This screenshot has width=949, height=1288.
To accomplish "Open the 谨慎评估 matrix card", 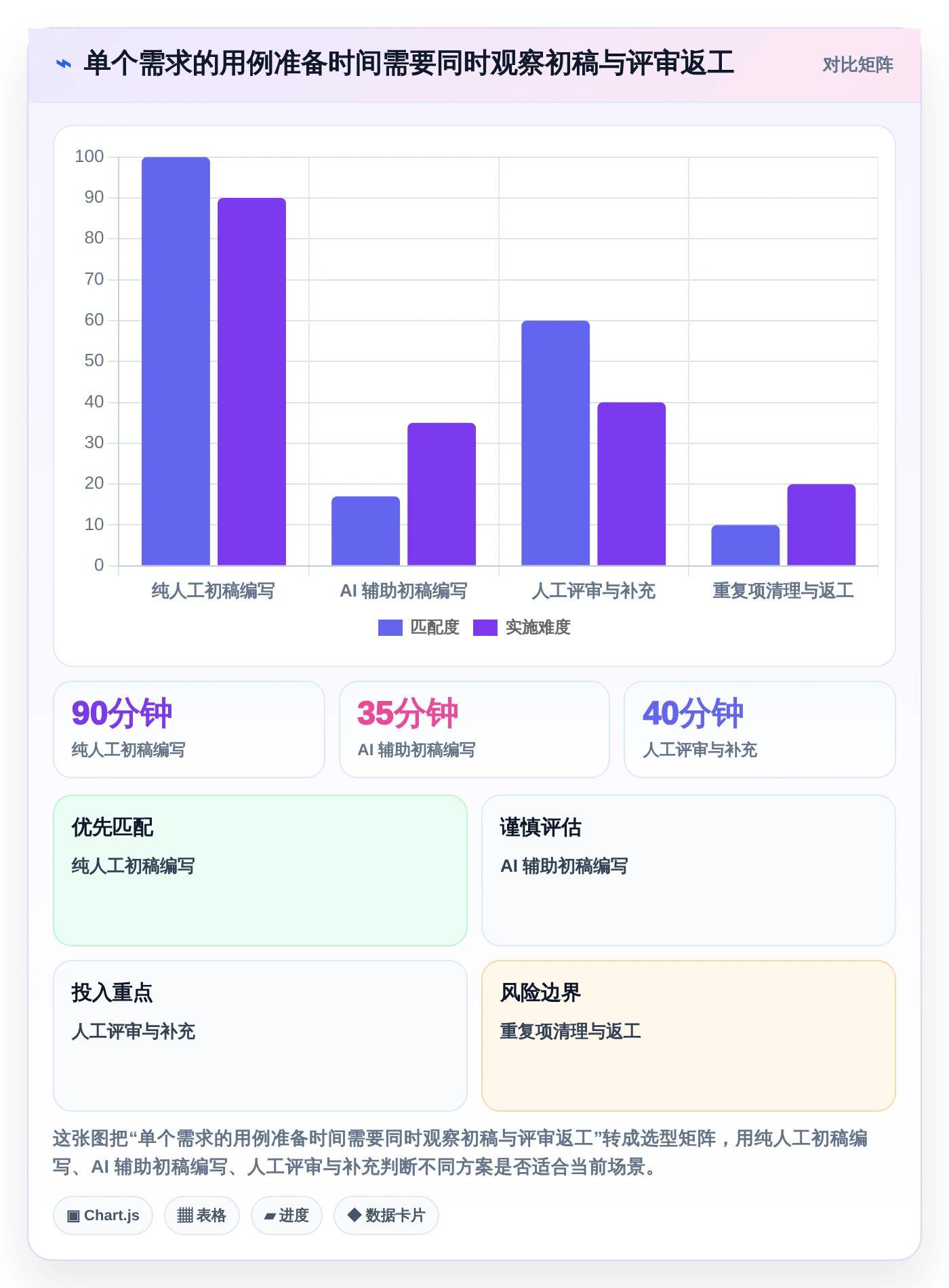I will [x=689, y=870].
